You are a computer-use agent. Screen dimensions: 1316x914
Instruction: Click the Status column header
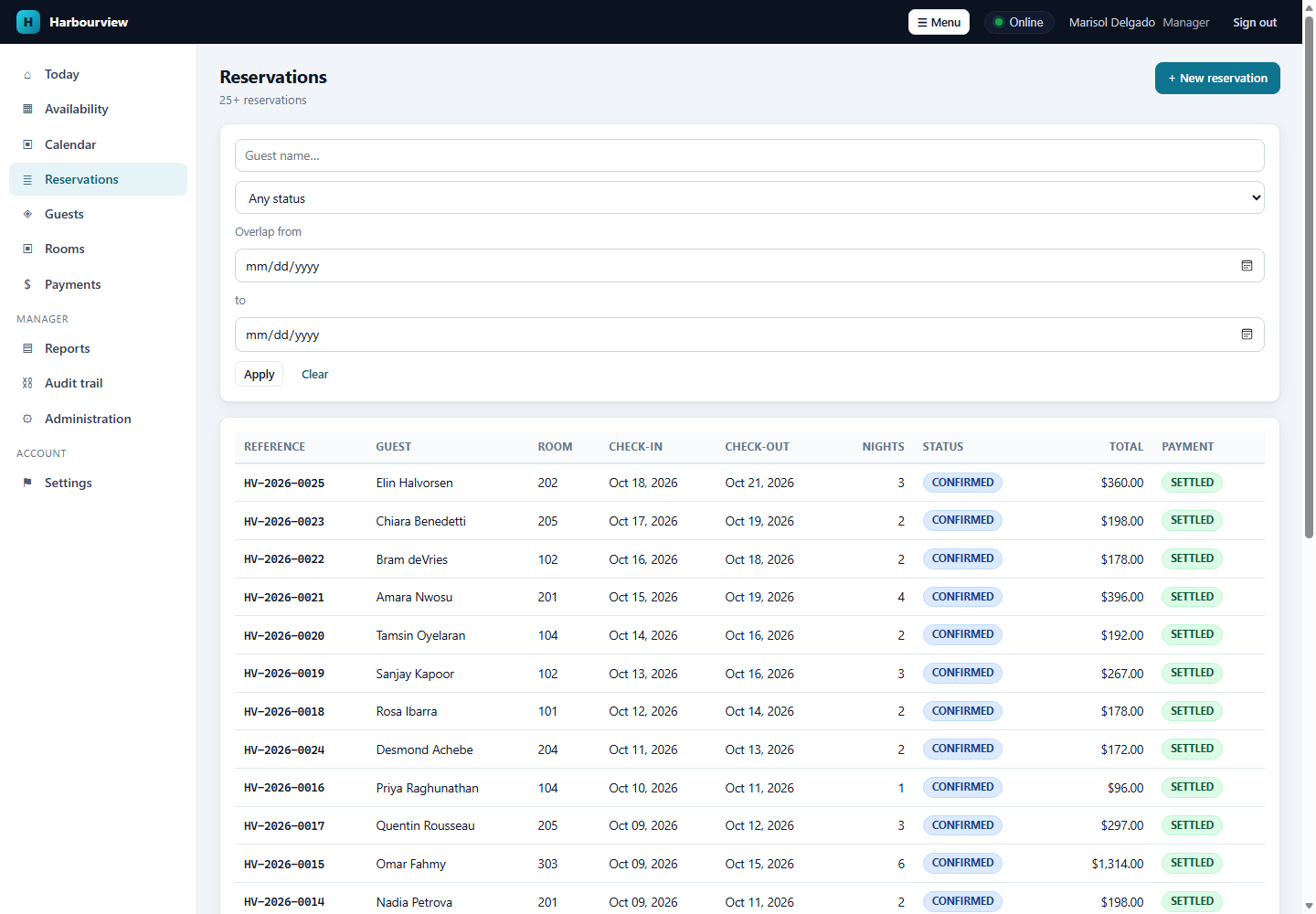943,447
